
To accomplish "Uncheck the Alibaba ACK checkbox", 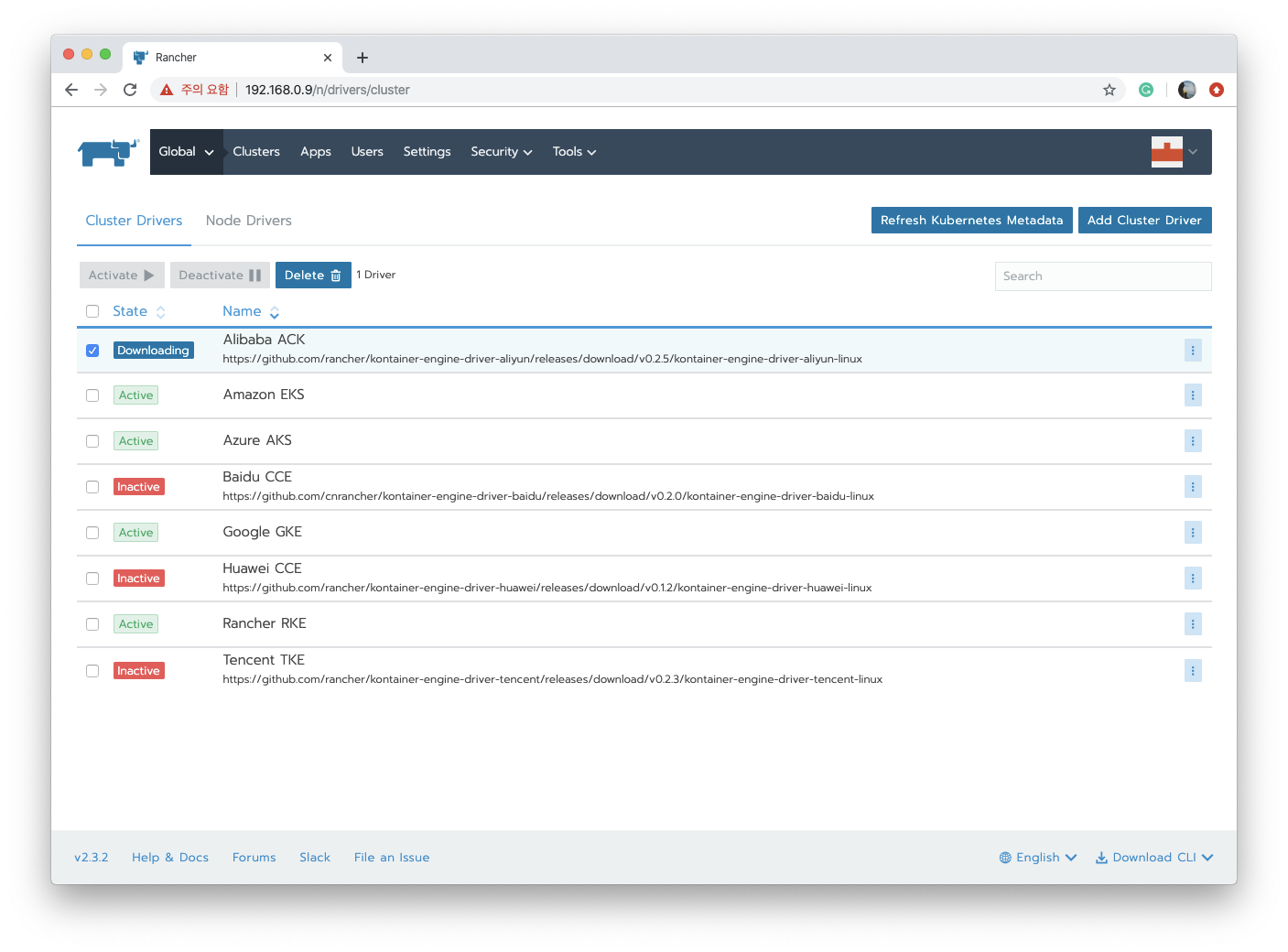I will pyautogui.click(x=92, y=351).
